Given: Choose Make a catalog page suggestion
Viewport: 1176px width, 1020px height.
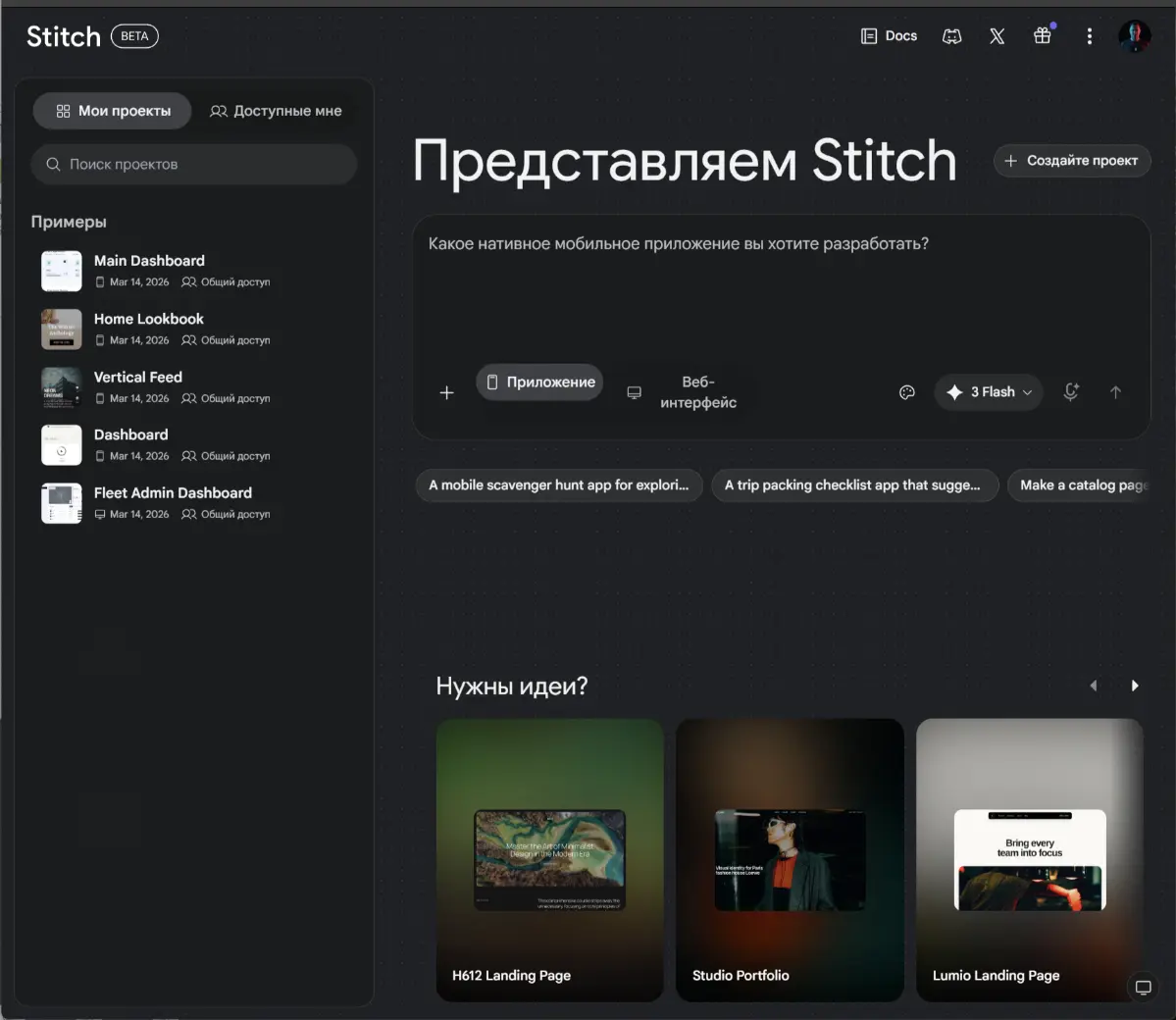Looking at the screenshot, I should tap(1080, 485).
